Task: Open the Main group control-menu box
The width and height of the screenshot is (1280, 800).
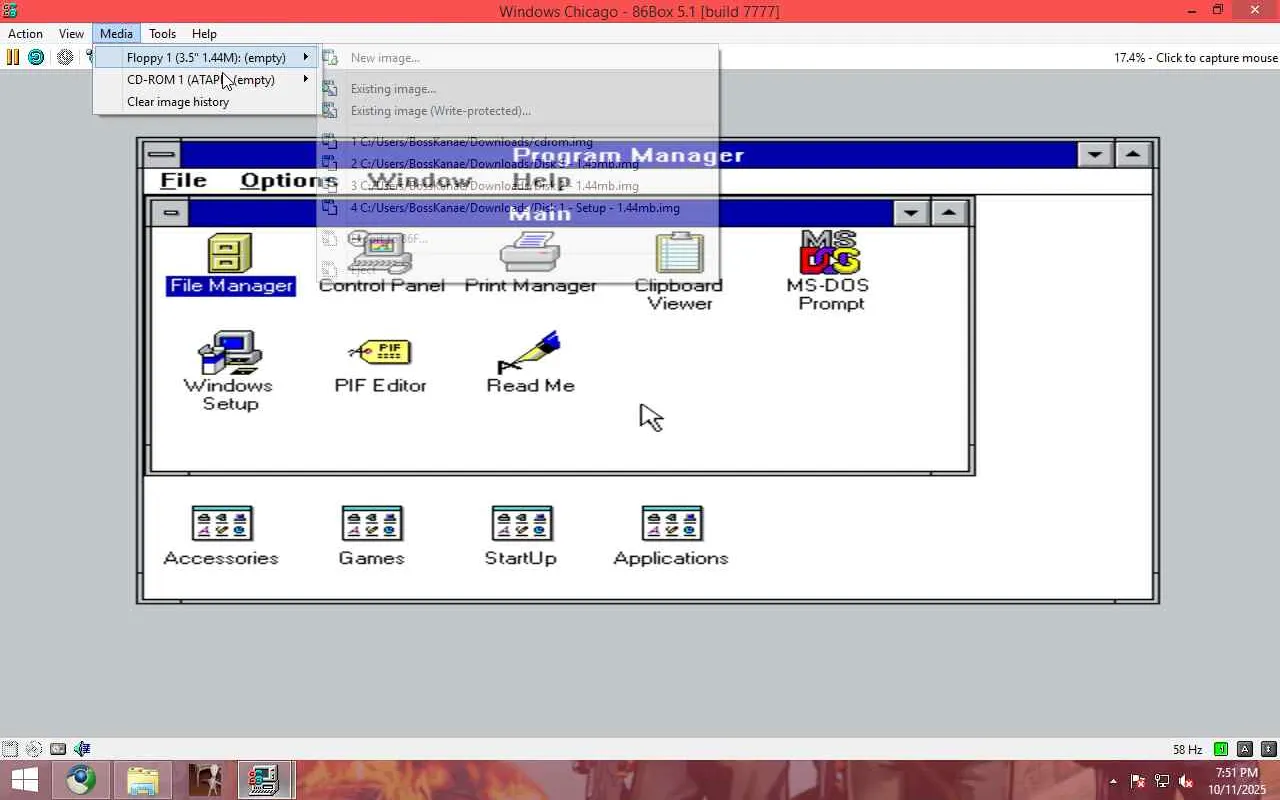Action: point(170,213)
